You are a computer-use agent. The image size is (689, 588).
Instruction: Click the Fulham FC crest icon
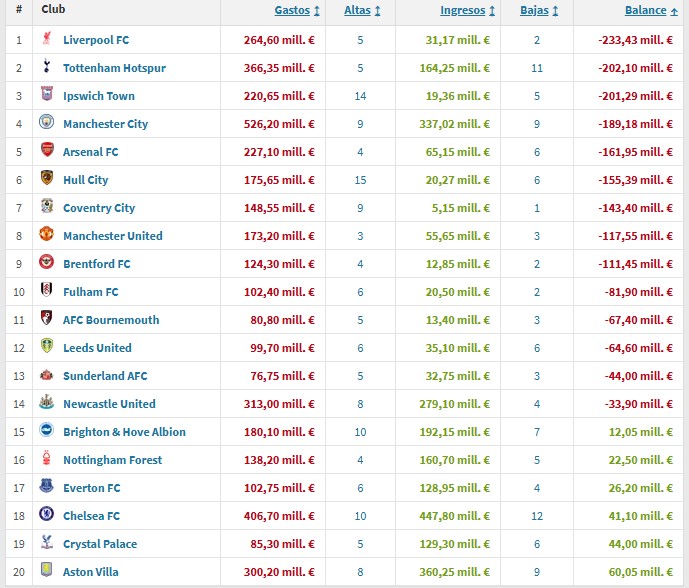(47, 290)
